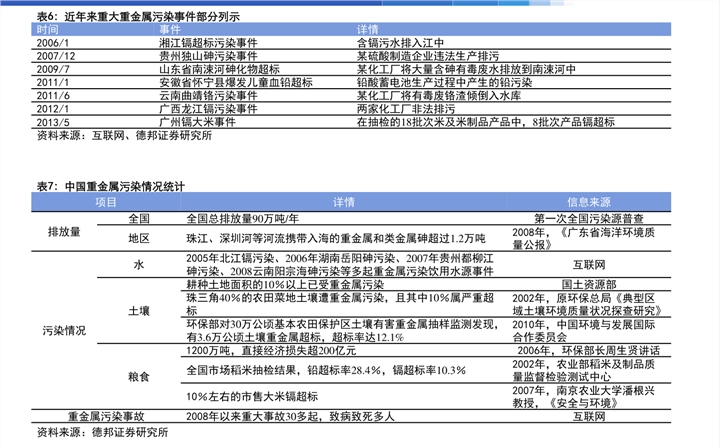Select the 湘江镉超标污染事件 cell

(x=208, y=43)
